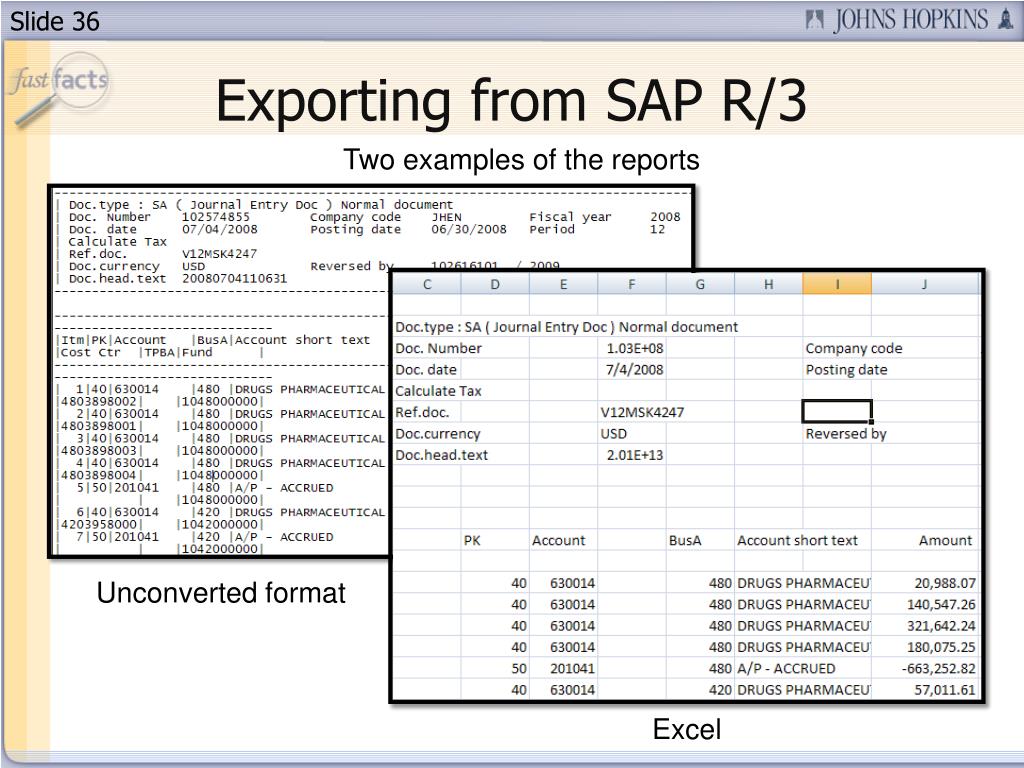Click the 'Slide 36' label
The image size is (1024, 768).
pos(55,22)
